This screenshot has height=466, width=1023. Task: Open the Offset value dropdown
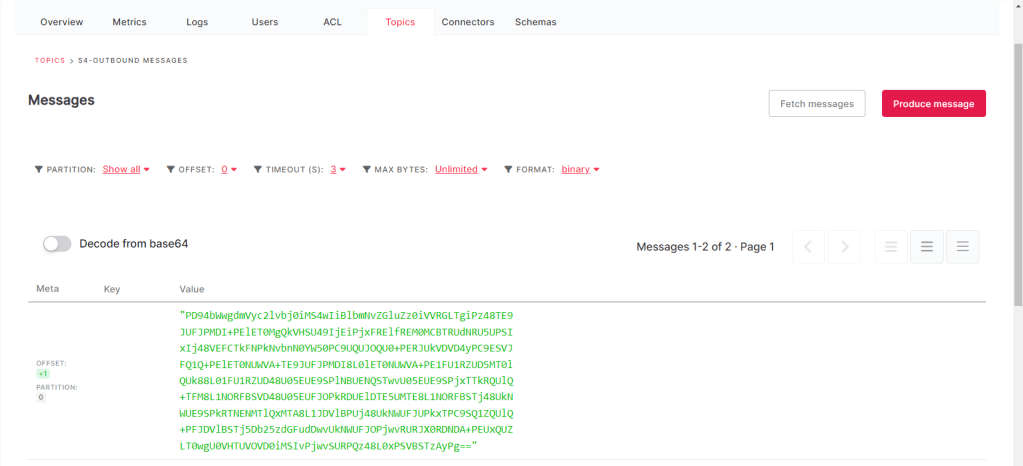pos(229,170)
